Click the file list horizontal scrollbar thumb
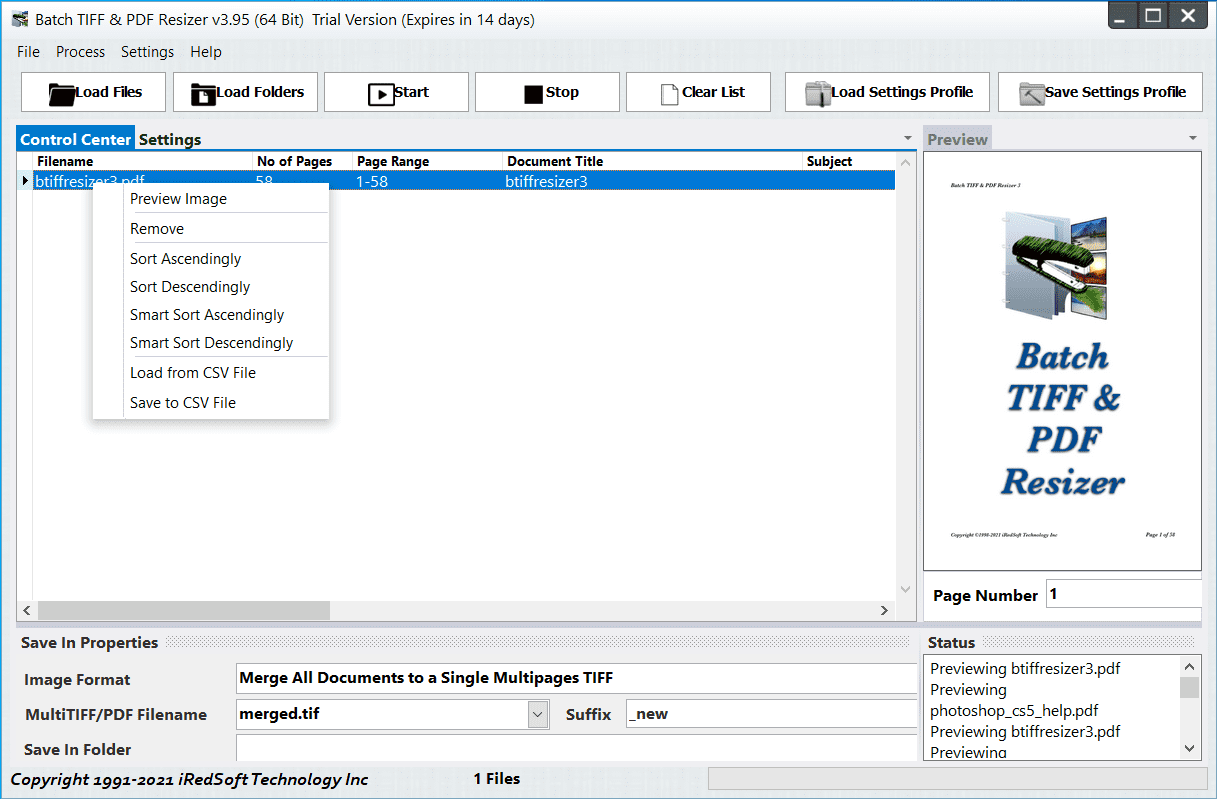Image resolution: width=1217 pixels, height=799 pixels. pyautogui.click(x=184, y=610)
